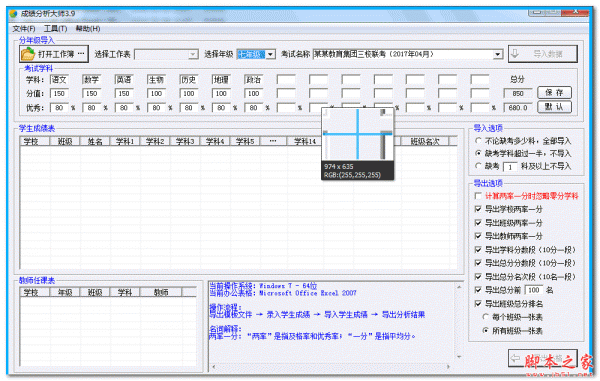Click the 导入数据 button
This screenshot has height=381, width=600.
[x=543, y=54]
